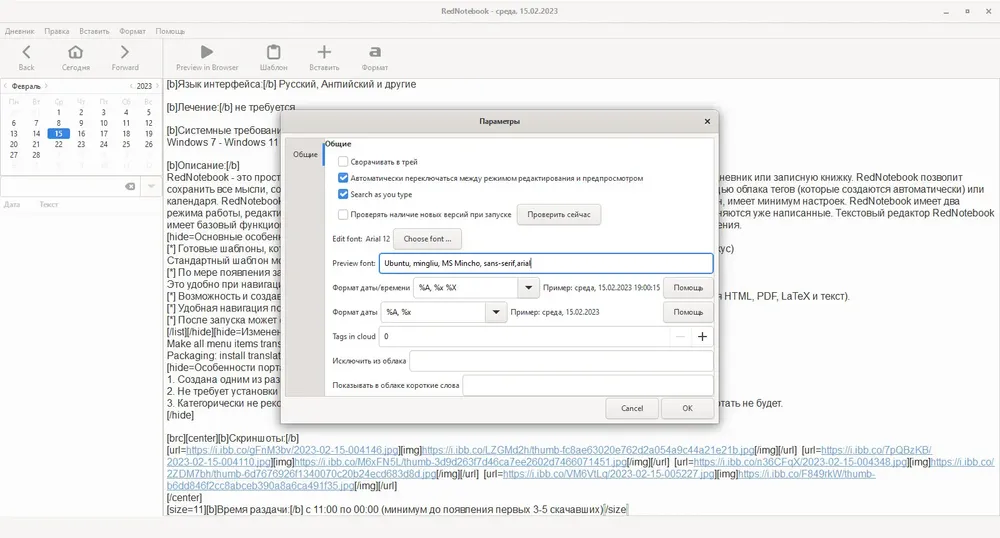Increase Tags in cloud with plus stepper

[702, 337]
